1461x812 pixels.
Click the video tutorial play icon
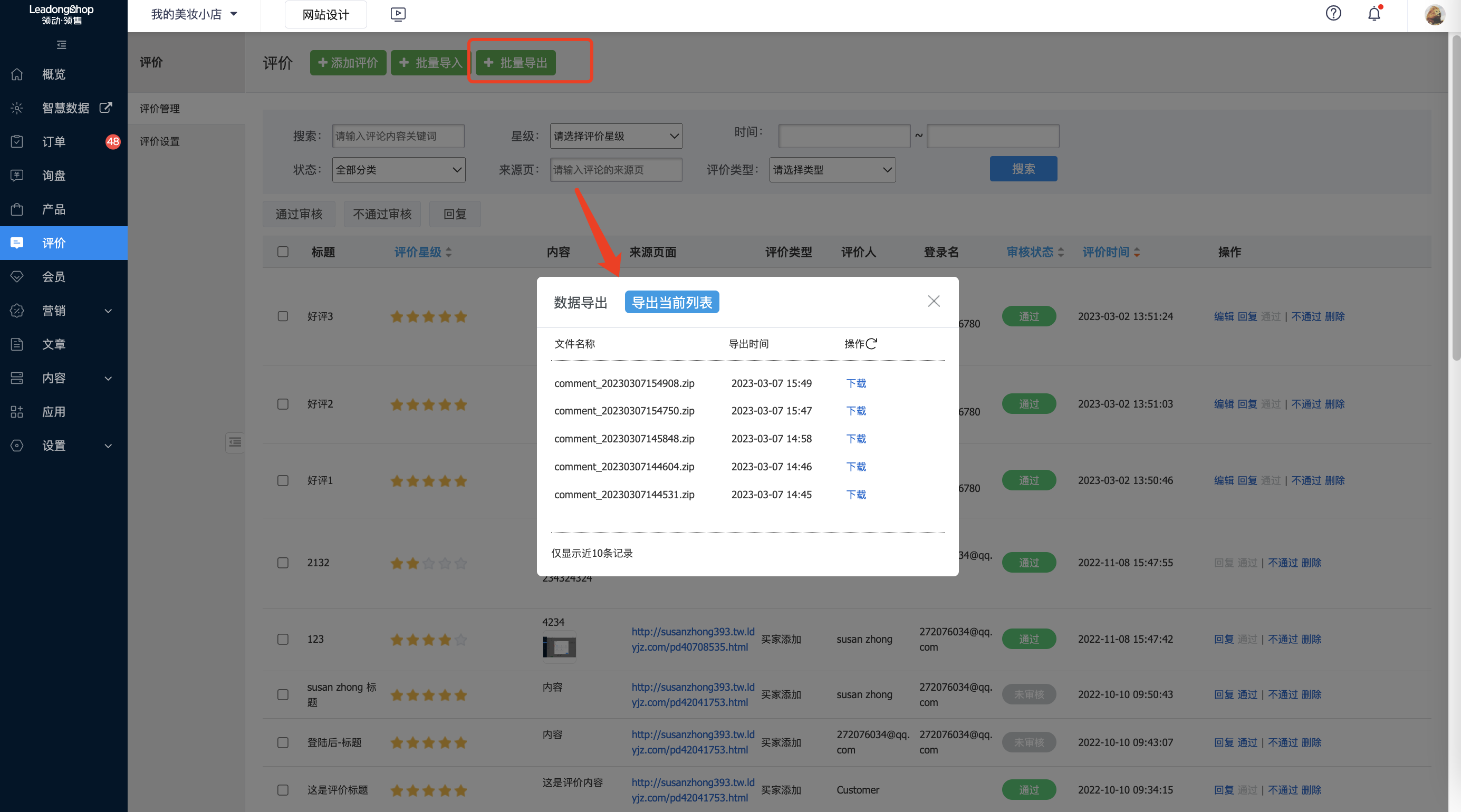click(x=398, y=14)
